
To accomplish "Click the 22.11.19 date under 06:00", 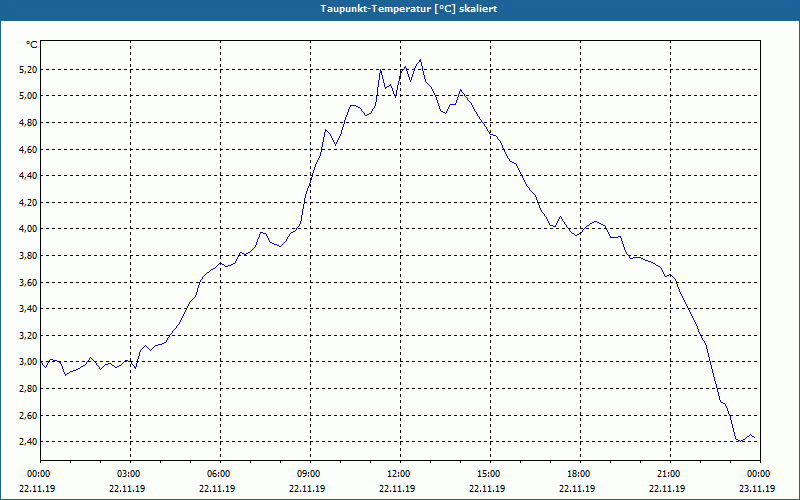I will [x=217, y=488].
